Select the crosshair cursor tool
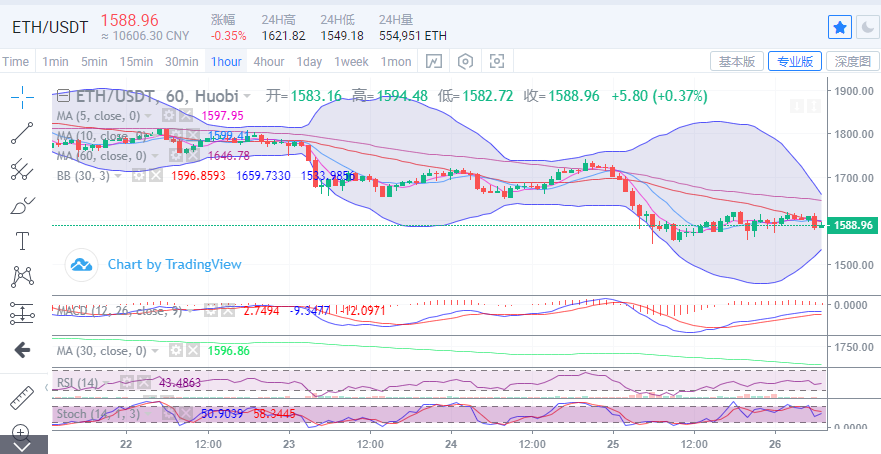 [x=22, y=98]
